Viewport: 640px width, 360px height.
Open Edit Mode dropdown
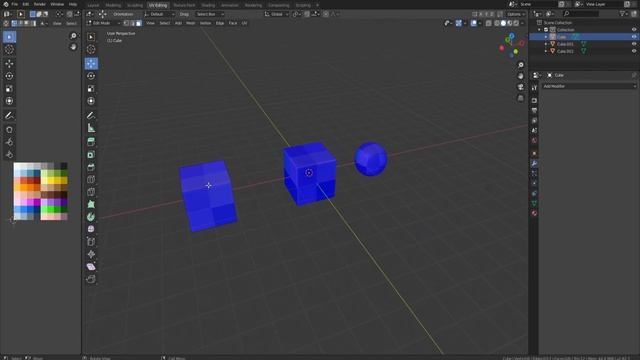click(x=103, y=23)
